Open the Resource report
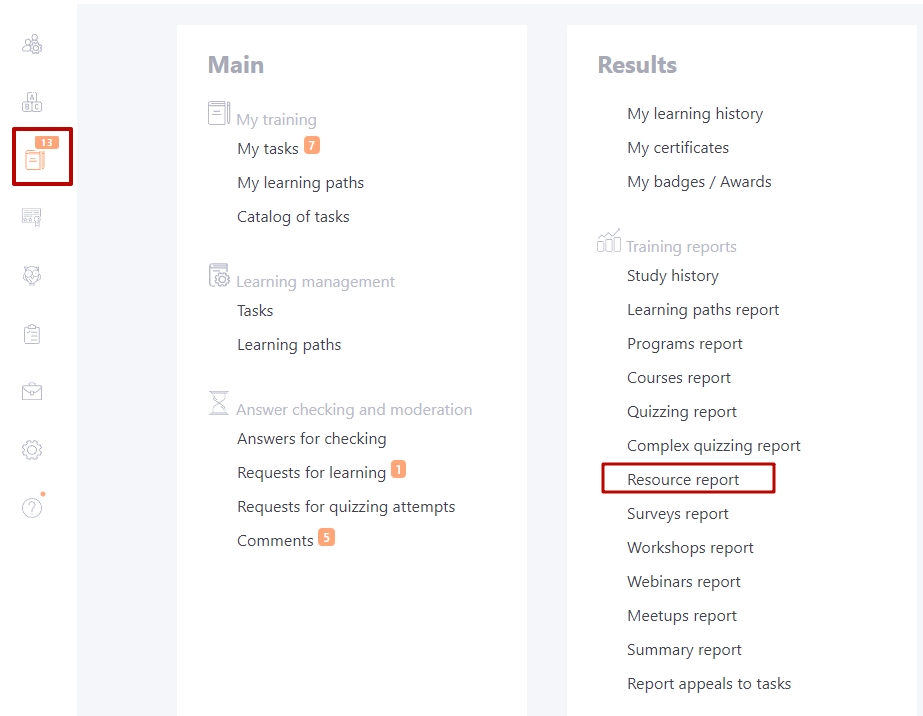The image size is (923, 716). (683, 479)
